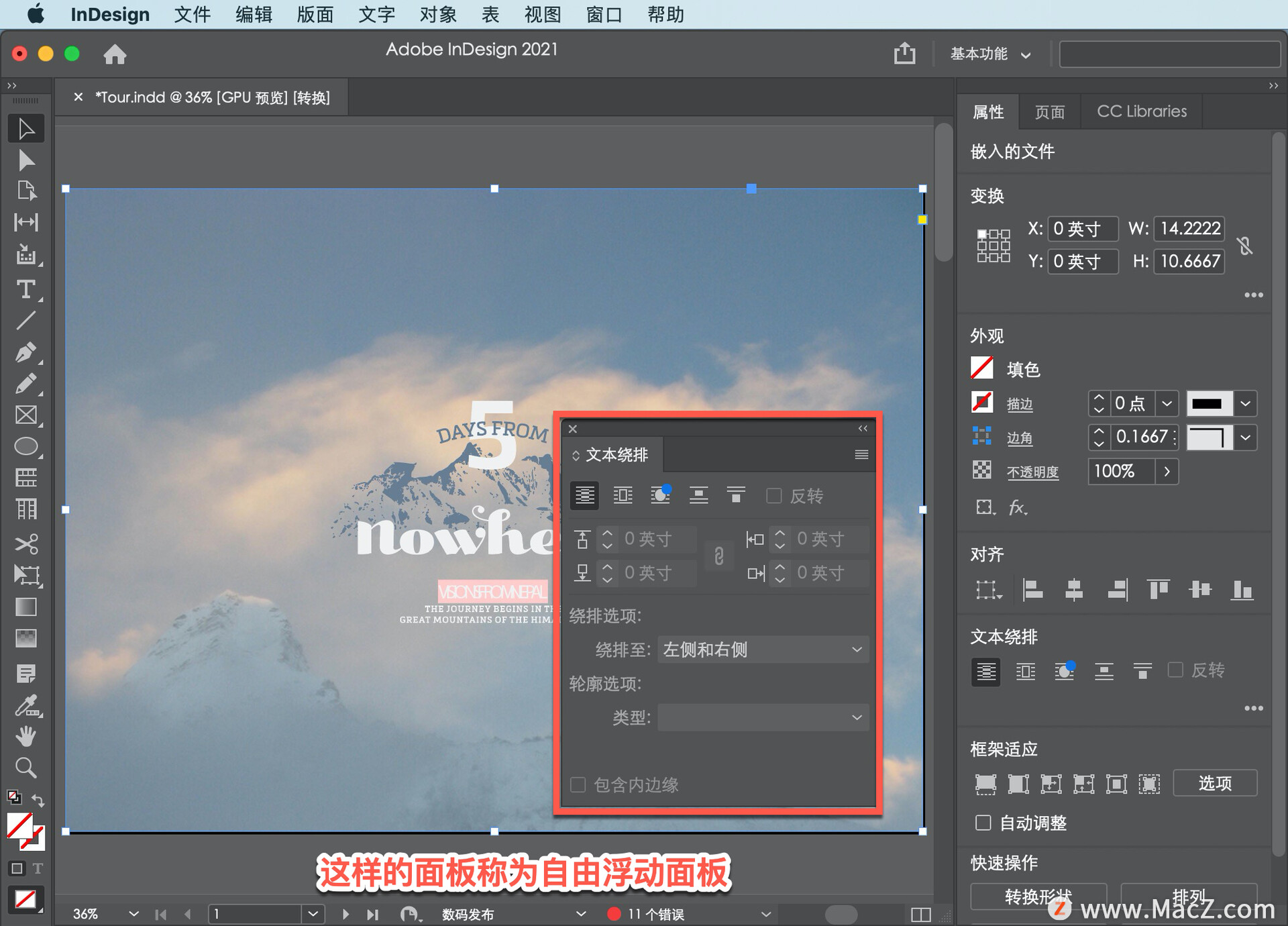Click the CC Libraries tab
Screen dimensions: 1288x926
1142,110
